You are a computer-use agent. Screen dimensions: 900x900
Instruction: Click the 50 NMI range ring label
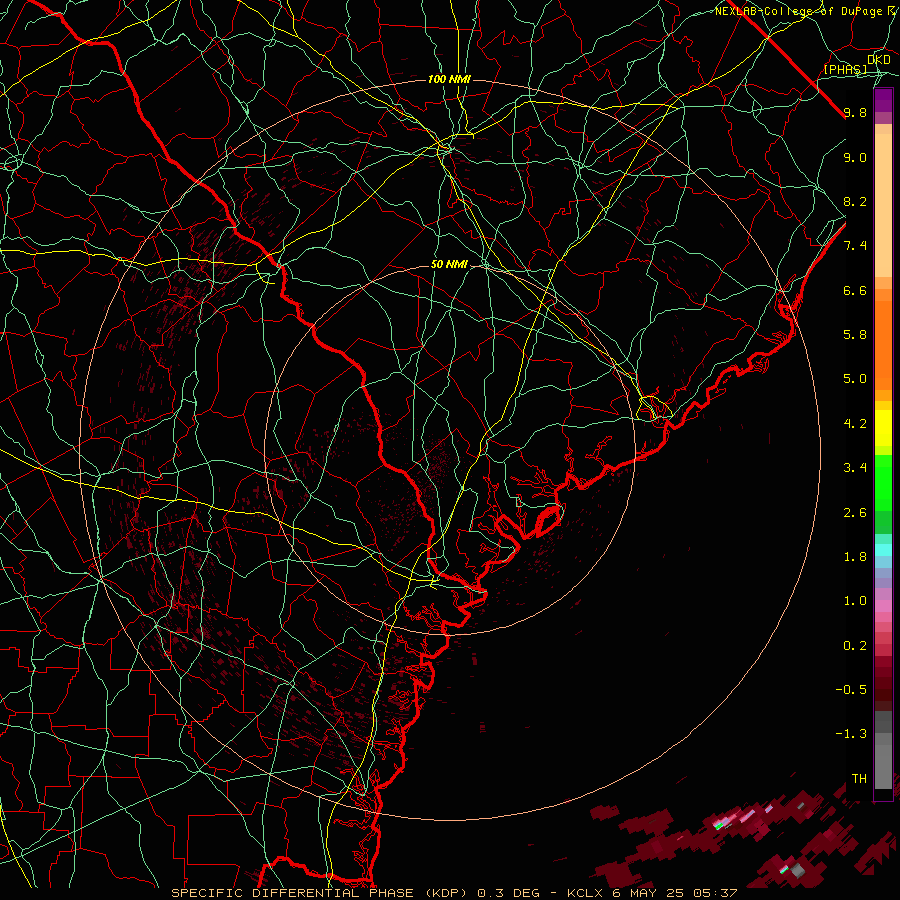coord(449,264)
